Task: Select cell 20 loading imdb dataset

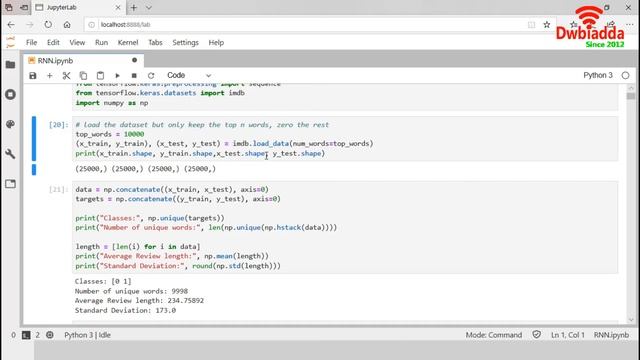Action: (345, 139)
